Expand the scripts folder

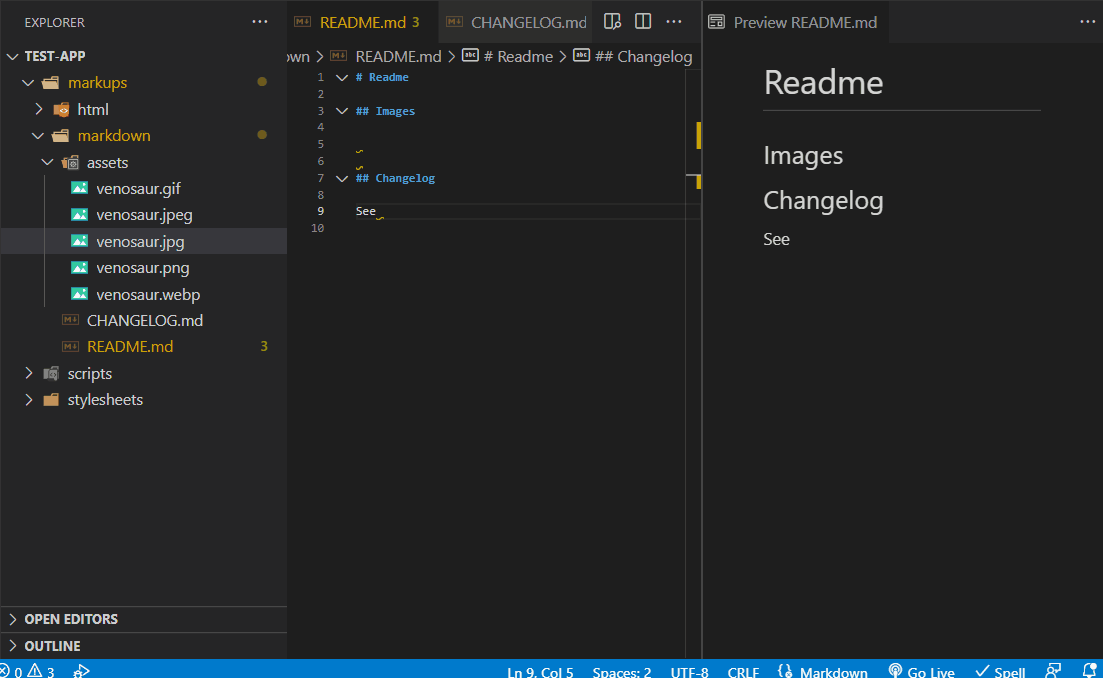(x=29, y=373)
